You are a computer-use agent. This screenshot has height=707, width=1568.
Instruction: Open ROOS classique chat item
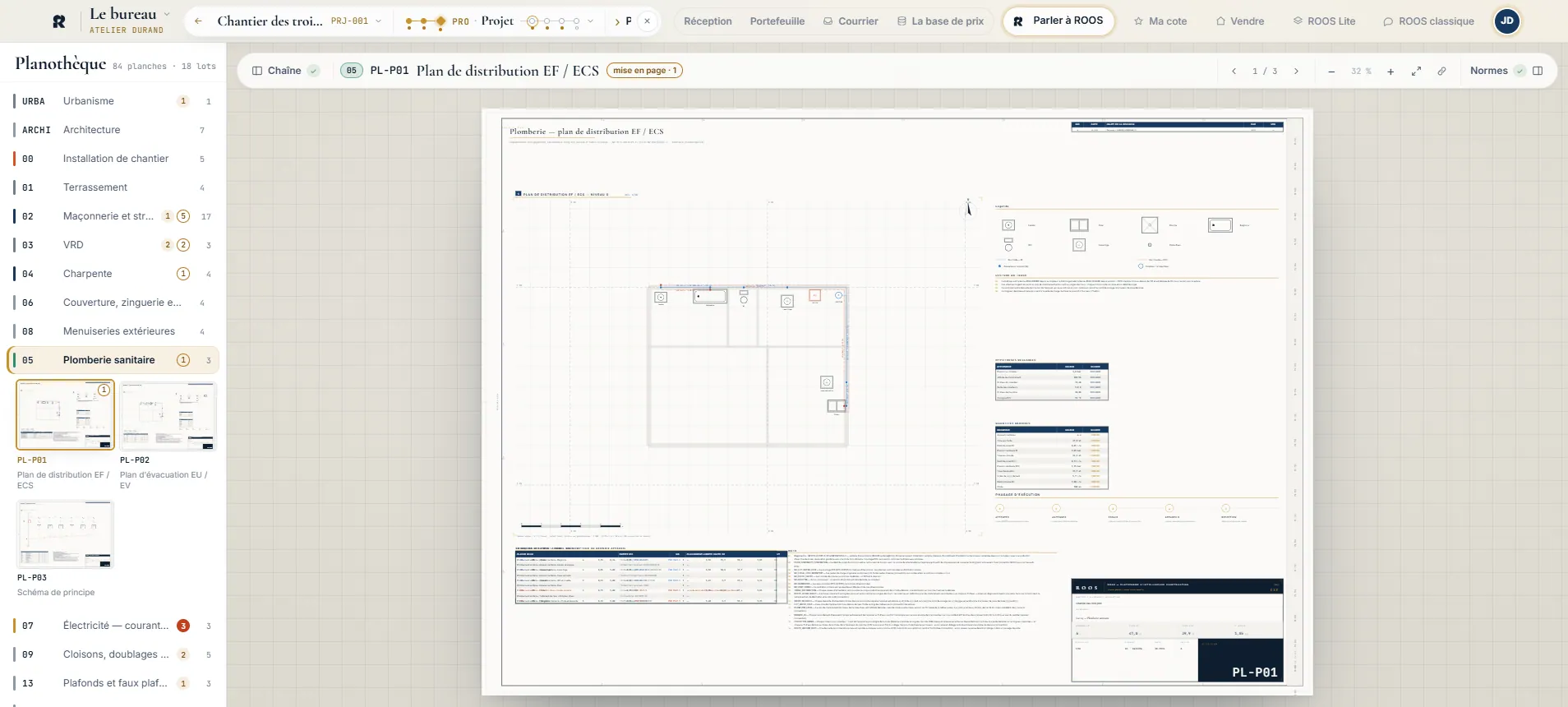pyautogui.click(x=1428, y=21)
